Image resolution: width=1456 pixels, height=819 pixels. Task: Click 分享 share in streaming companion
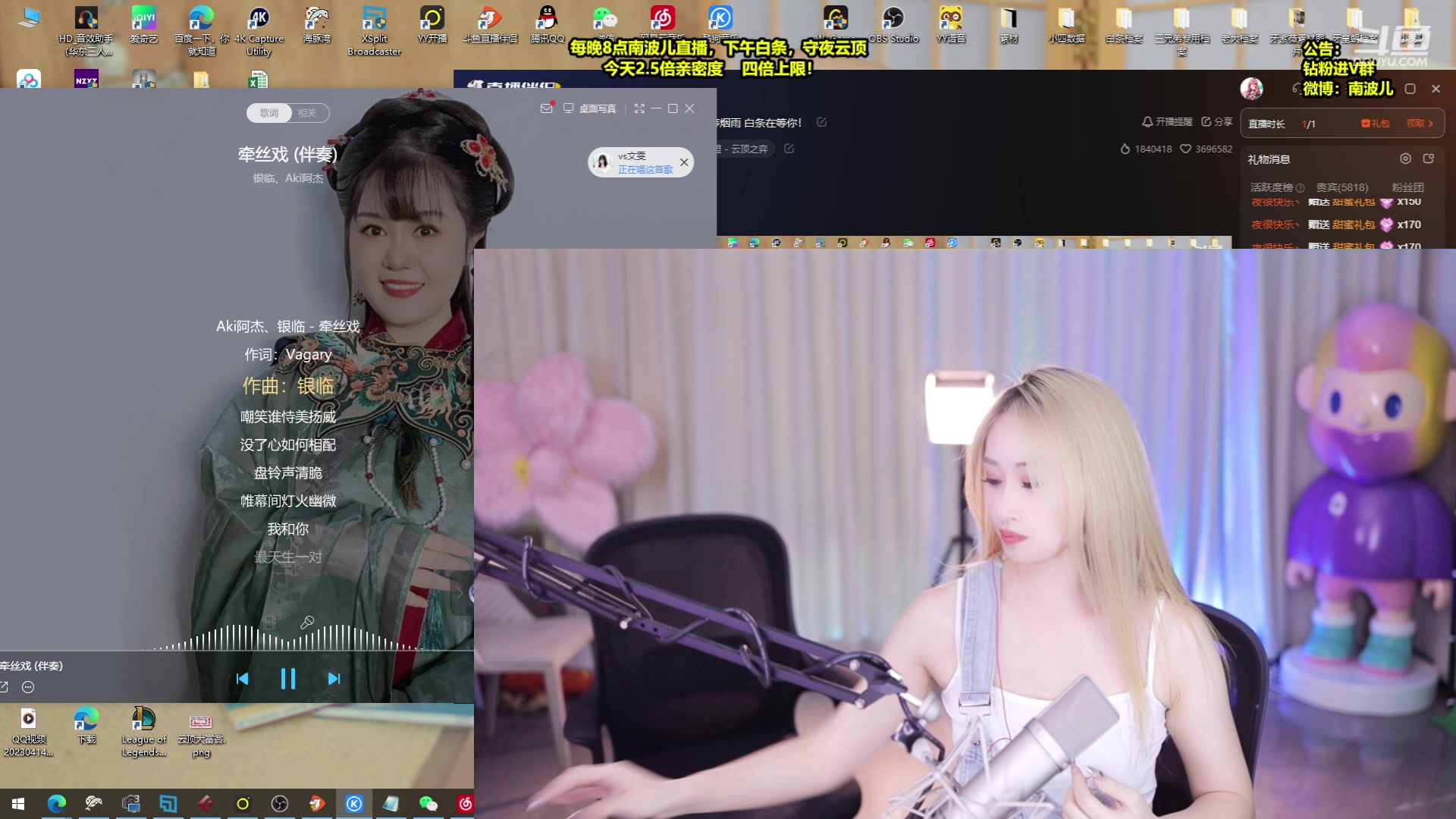1217,121
